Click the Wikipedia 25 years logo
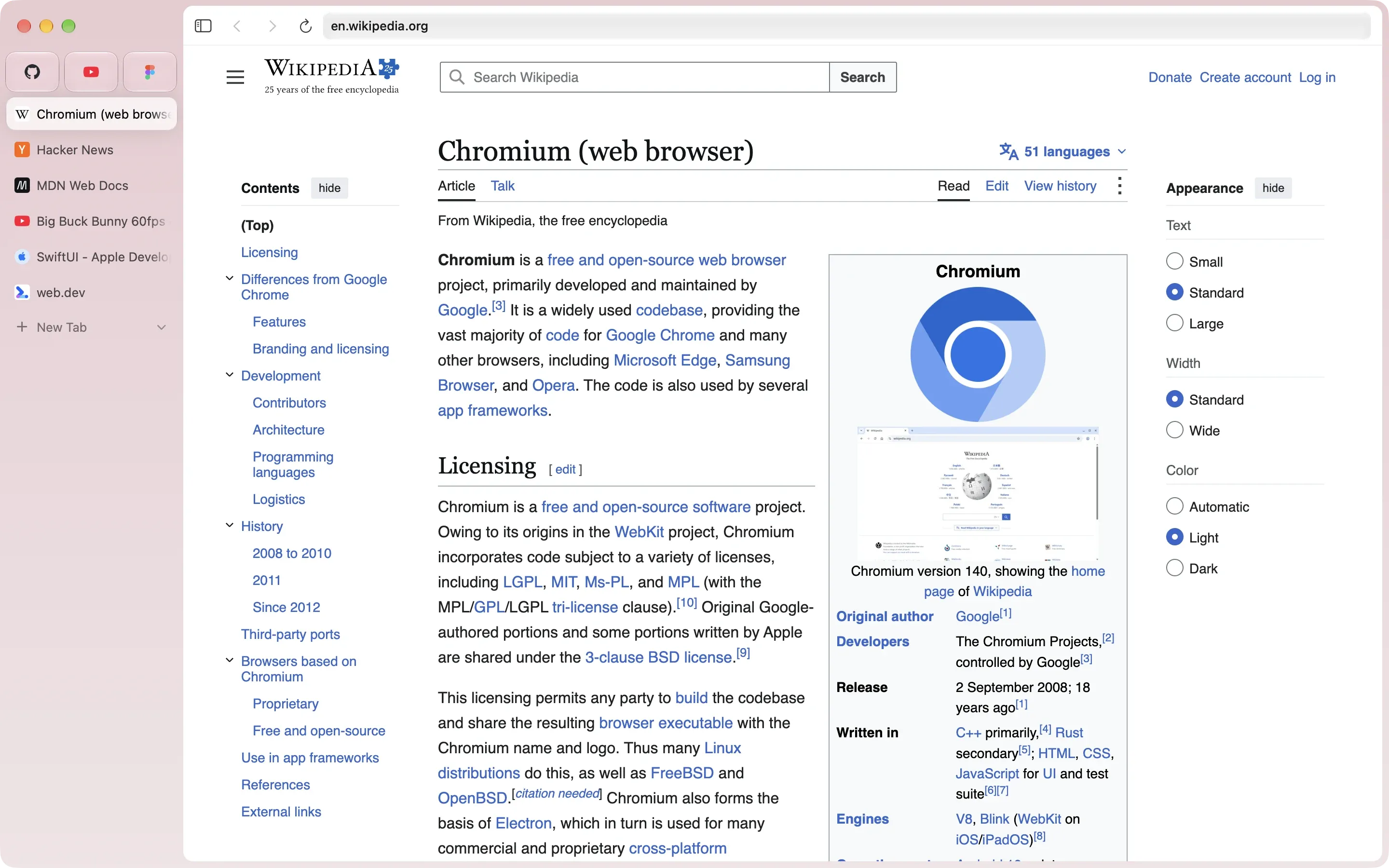The height and width of the screenshot is (868, 1389). [332, 76]
